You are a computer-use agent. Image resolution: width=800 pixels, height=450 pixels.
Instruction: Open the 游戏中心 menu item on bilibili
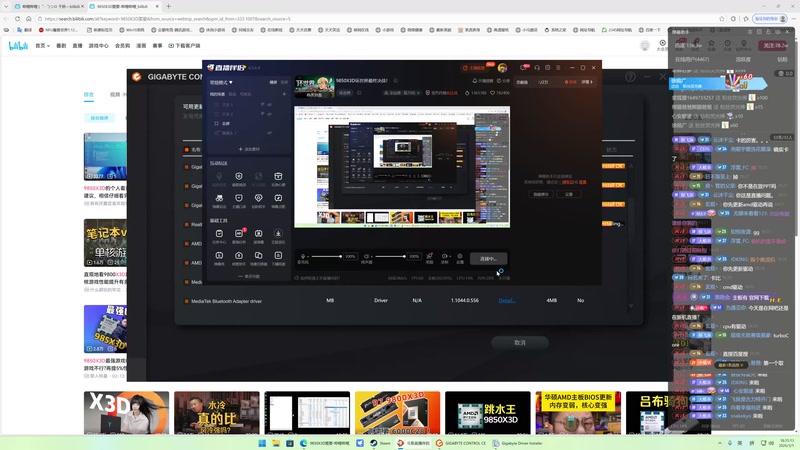click(x=98, y=45)
